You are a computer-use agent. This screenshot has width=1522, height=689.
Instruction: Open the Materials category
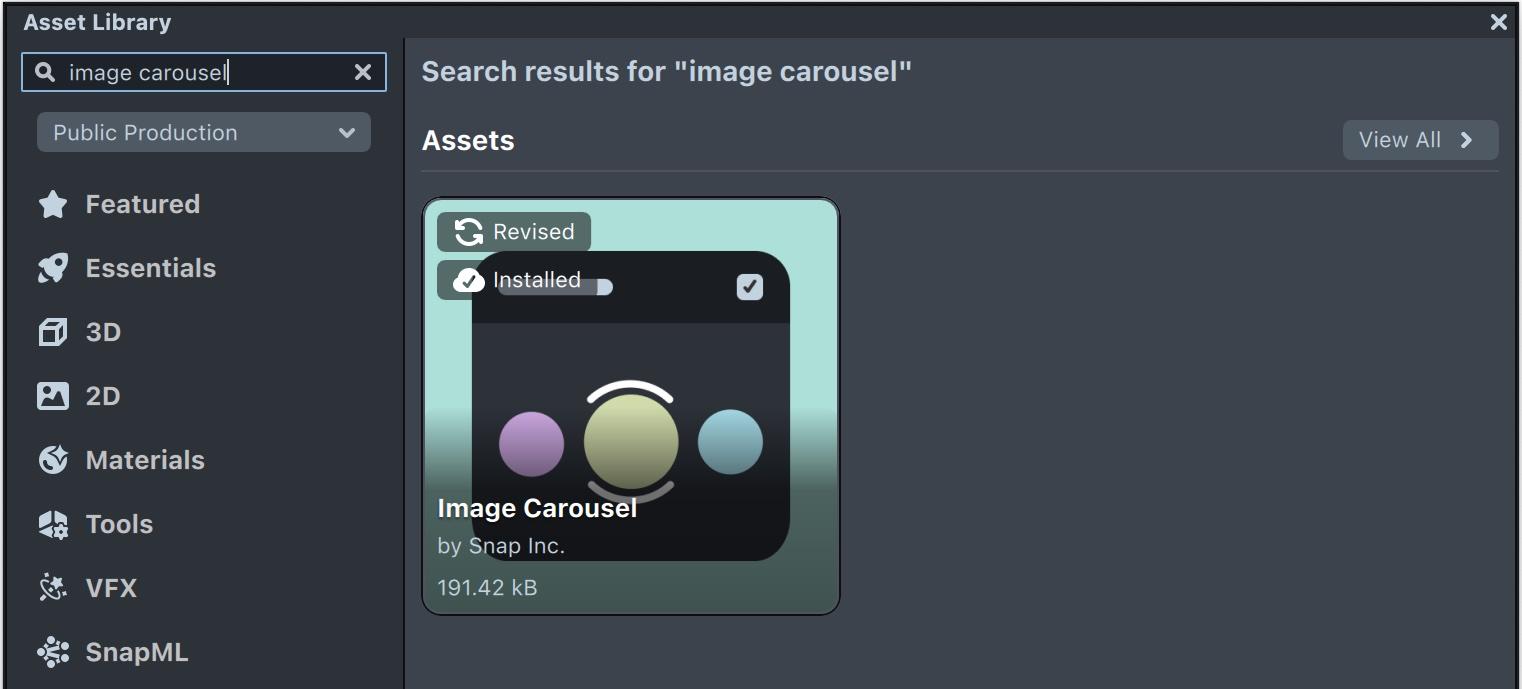[145, 460]
